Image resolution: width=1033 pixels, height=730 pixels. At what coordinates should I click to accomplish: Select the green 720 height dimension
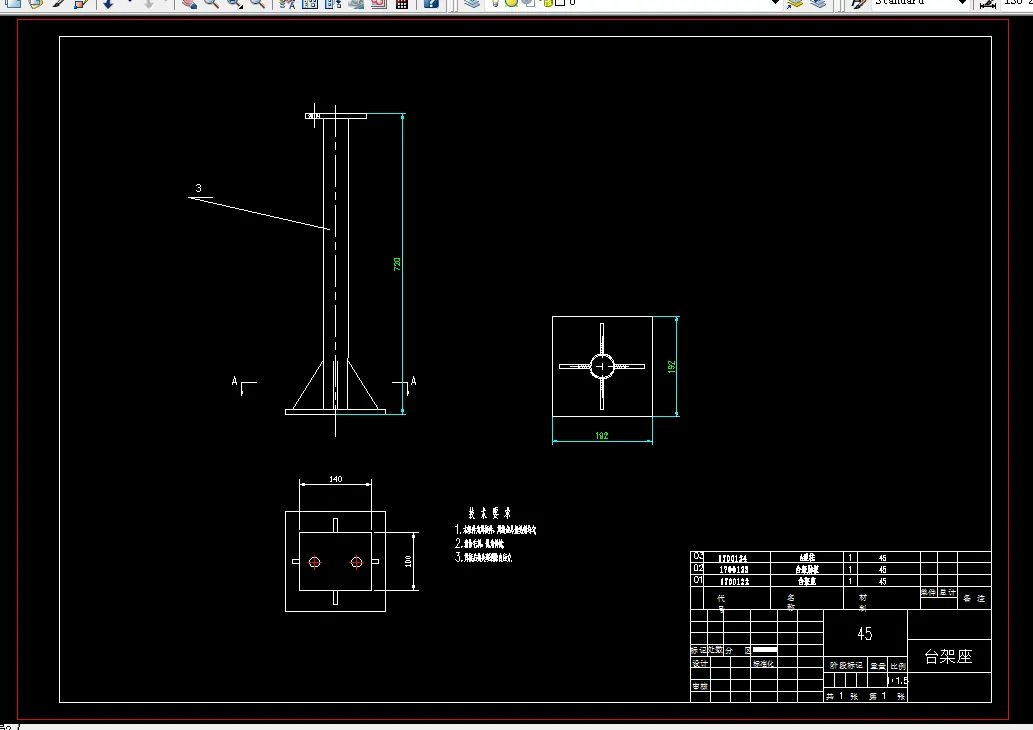coord(397,264)
